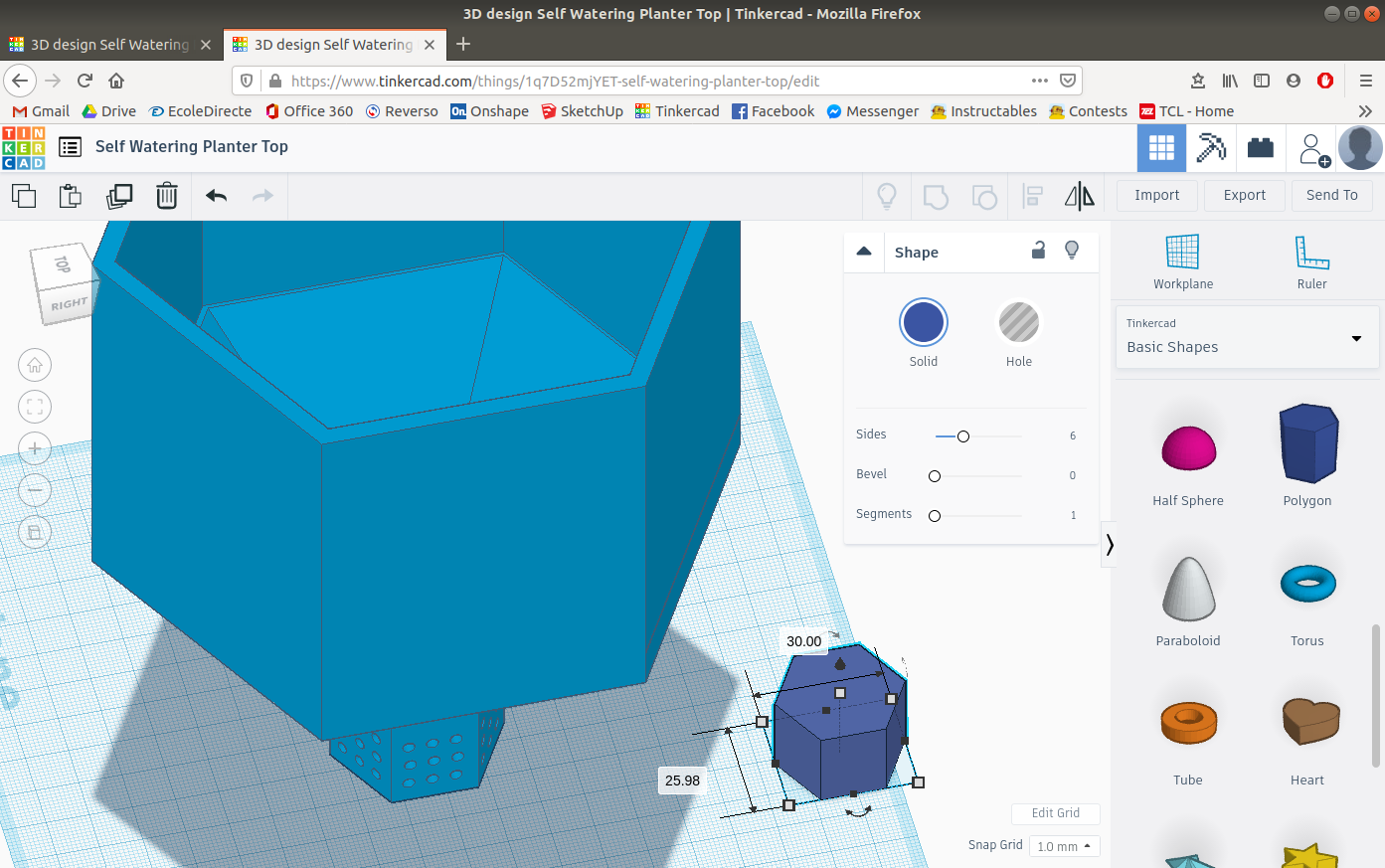The width and height of the screenshot is (1385, 868).
Task: Click Edit Grid button
Action: (1056, 813)
